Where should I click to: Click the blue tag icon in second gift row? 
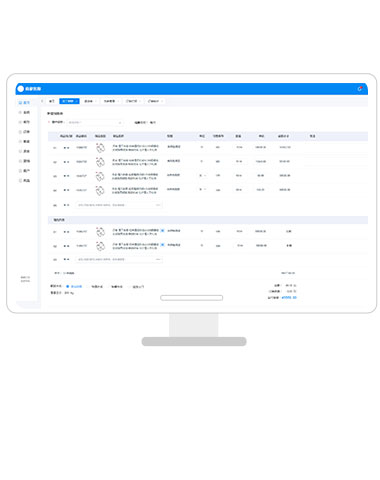click(162, 245)
